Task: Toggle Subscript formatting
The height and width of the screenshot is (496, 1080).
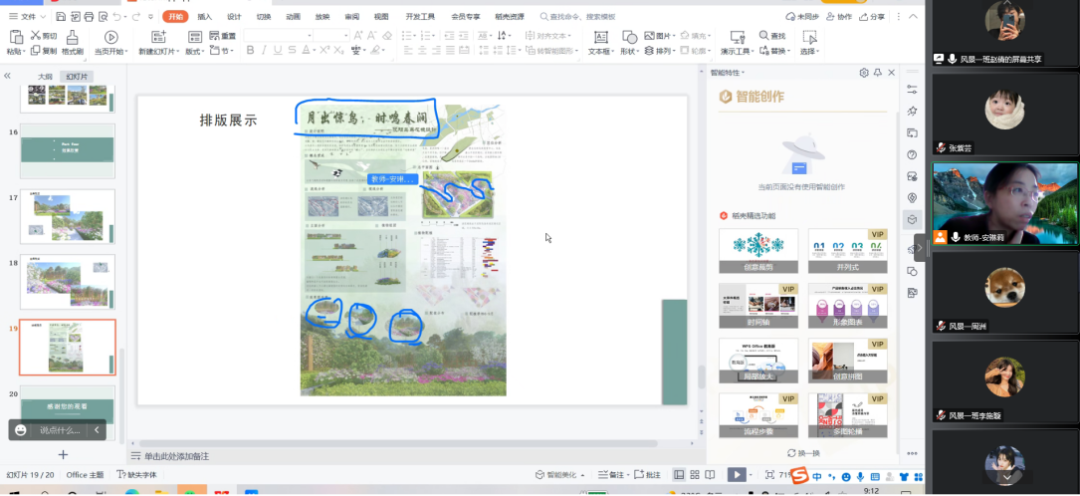Action: 338,50
